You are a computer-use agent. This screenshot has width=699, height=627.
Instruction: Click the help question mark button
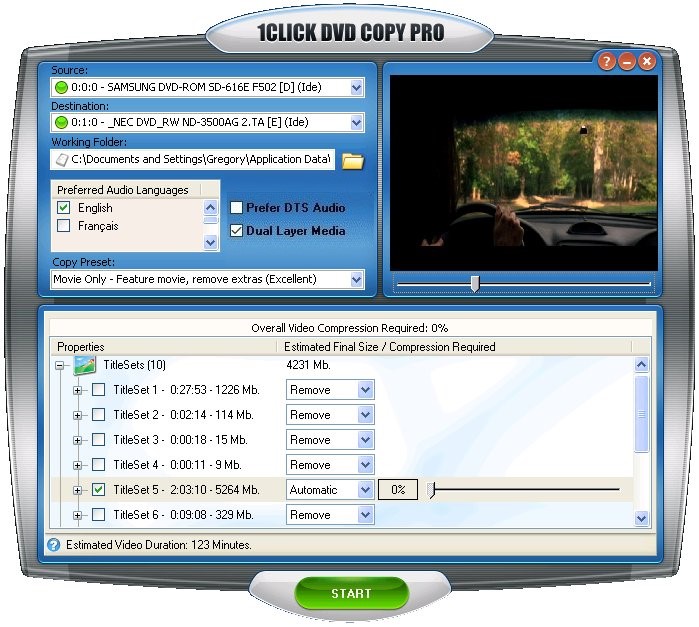coord(606,62)
